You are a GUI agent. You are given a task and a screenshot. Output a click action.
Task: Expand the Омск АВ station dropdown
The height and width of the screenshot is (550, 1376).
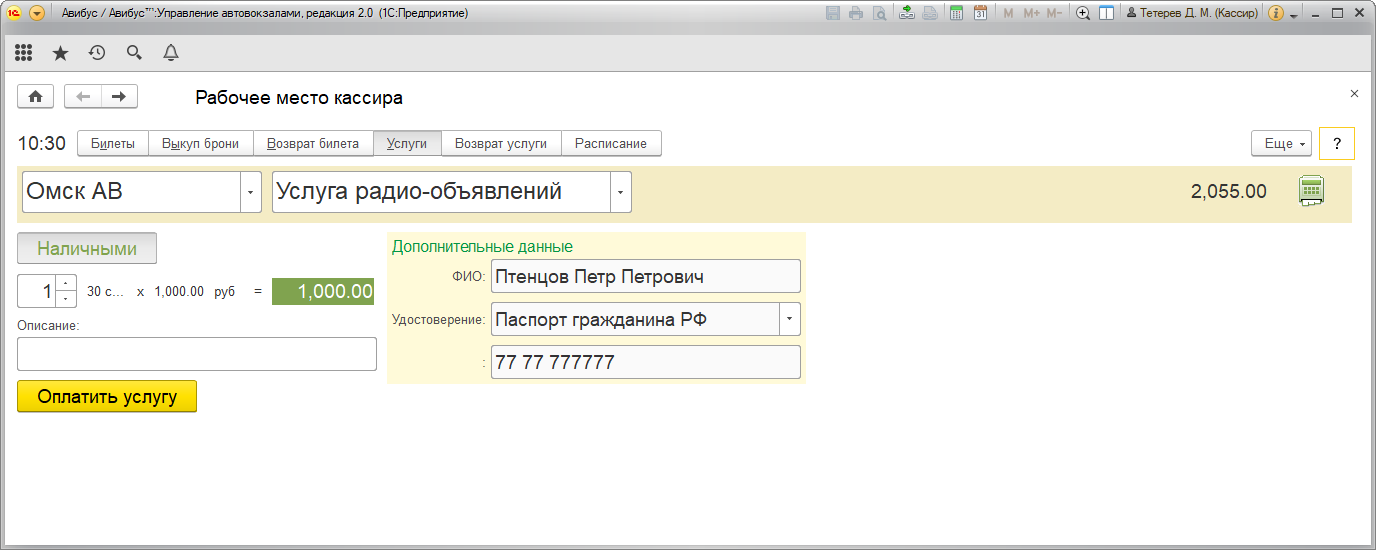click(251, 193)
